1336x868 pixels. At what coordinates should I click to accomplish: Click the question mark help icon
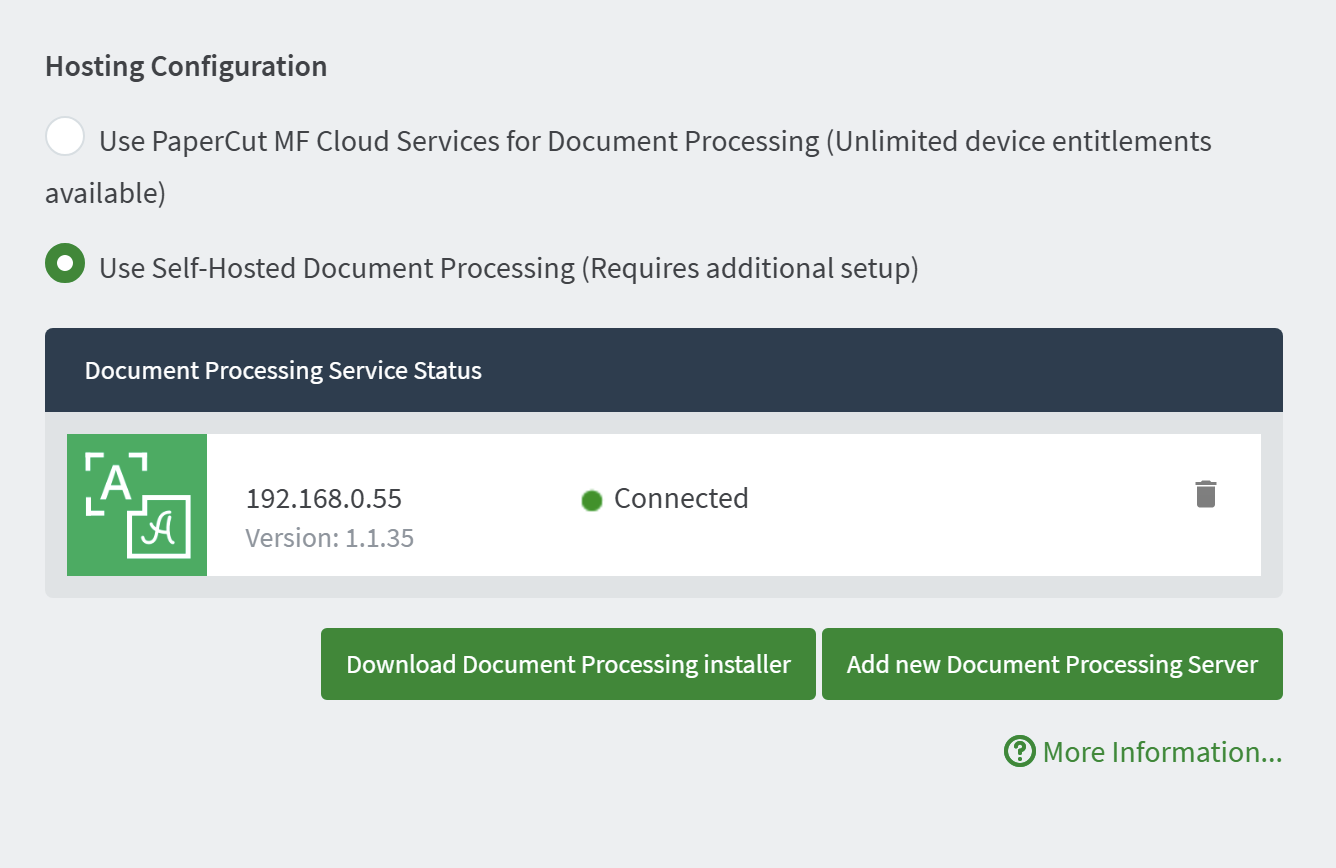tap(1019, 751)
